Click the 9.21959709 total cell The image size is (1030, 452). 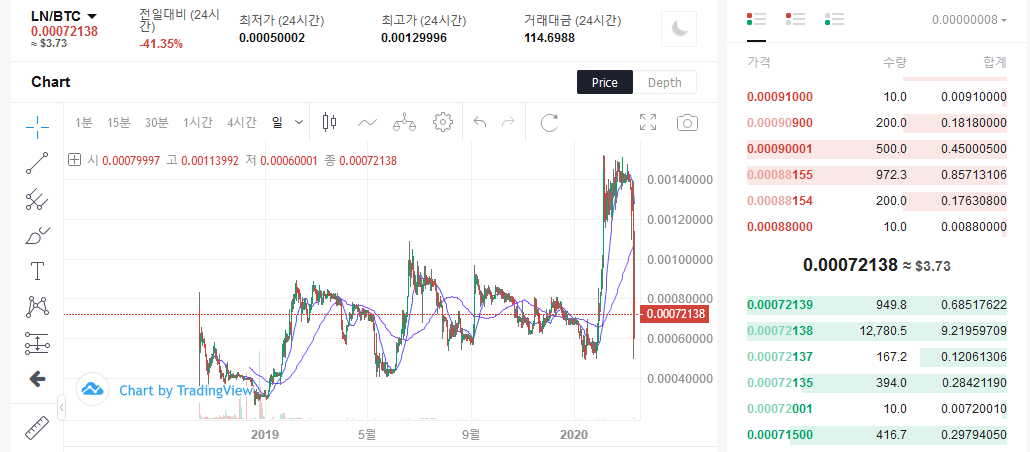pos(974,330)
